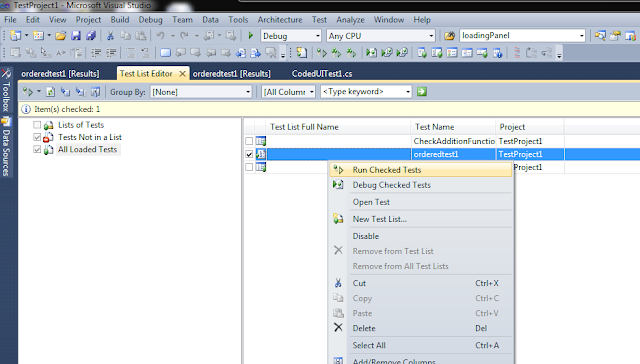The height and width of the screenshot is (364, 640).
Task: Click the Increase Indent icon
Action: [111, 53]
